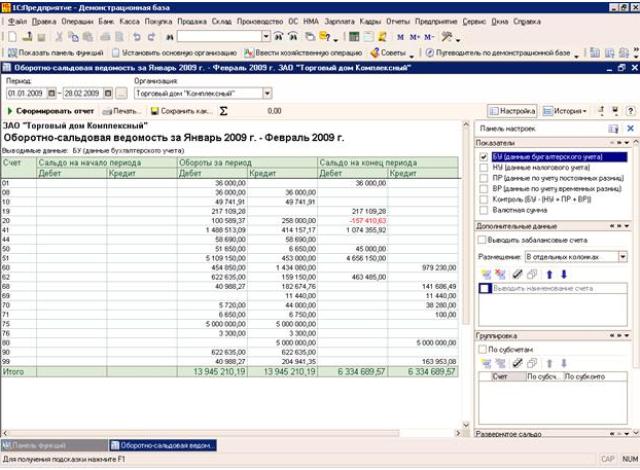Click the M+ memory add icon

click(x=414, y=37)
